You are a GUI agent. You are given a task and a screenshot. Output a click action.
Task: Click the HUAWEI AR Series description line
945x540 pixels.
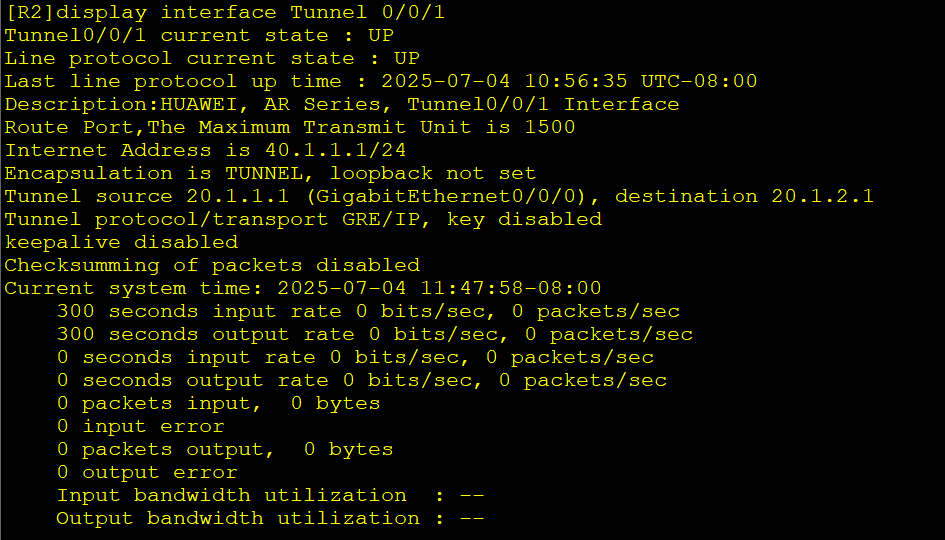point(342,104)
